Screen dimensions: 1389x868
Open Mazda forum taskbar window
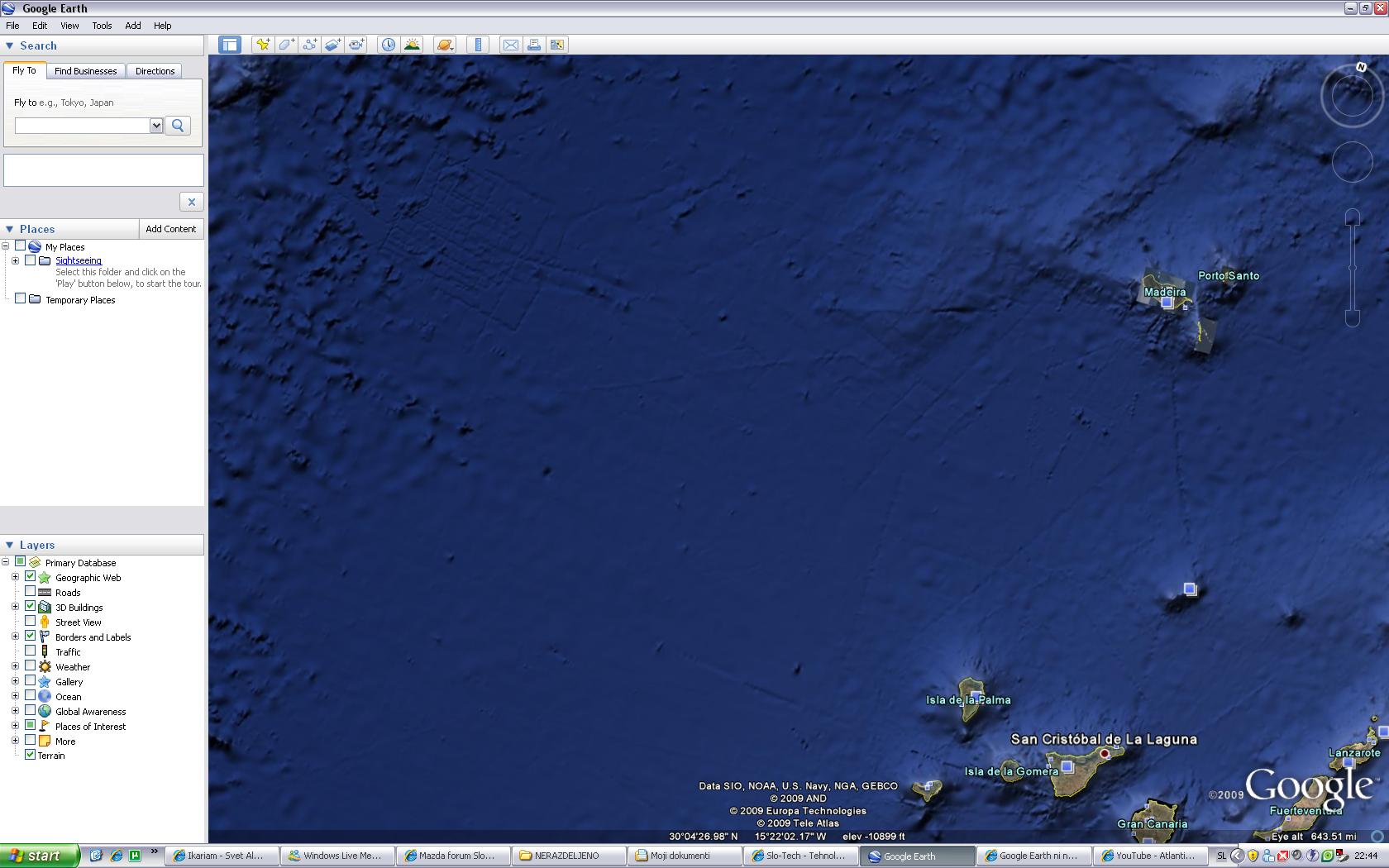(453, 856)
